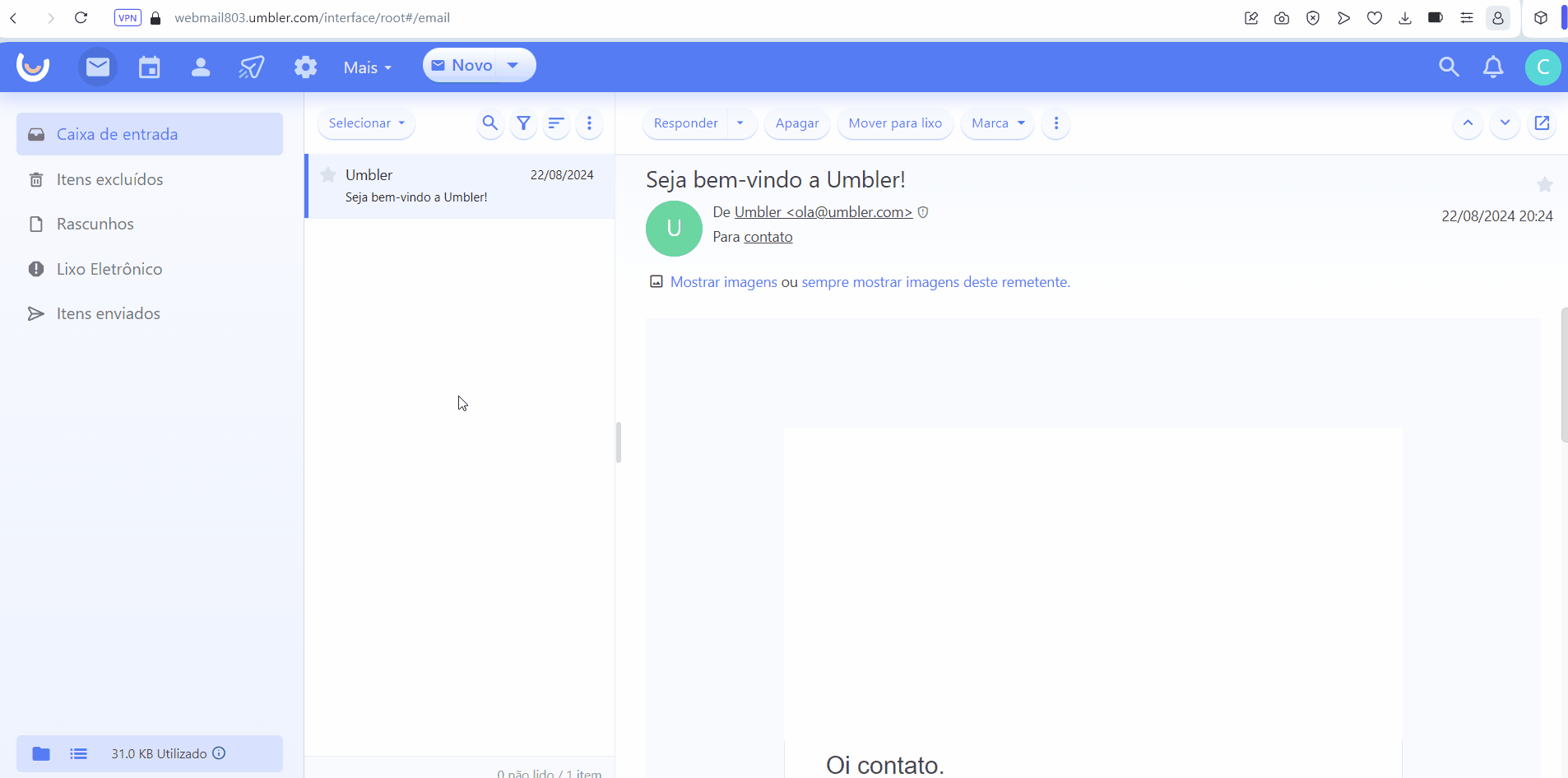Screen dimensions: 1568x778
Task: Expand the Mais menu
Action: click(x=368, y=67)
